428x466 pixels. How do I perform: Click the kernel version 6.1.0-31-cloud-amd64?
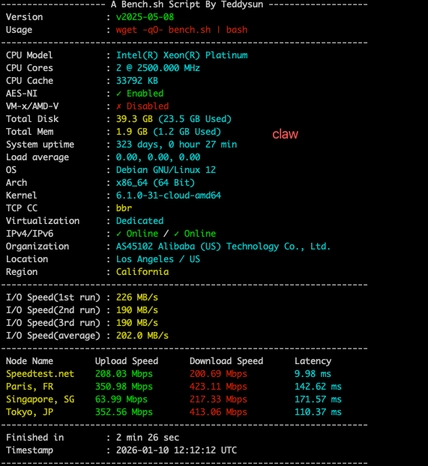point(168,196)
